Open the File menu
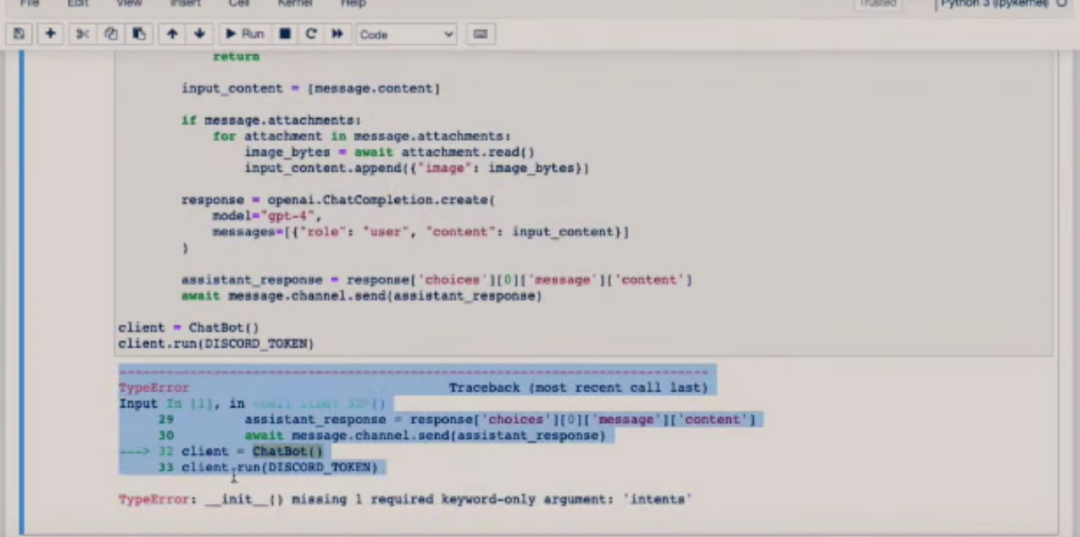Screen dimensions: 1080x537 pyautogui.click(x=30, y=3)
